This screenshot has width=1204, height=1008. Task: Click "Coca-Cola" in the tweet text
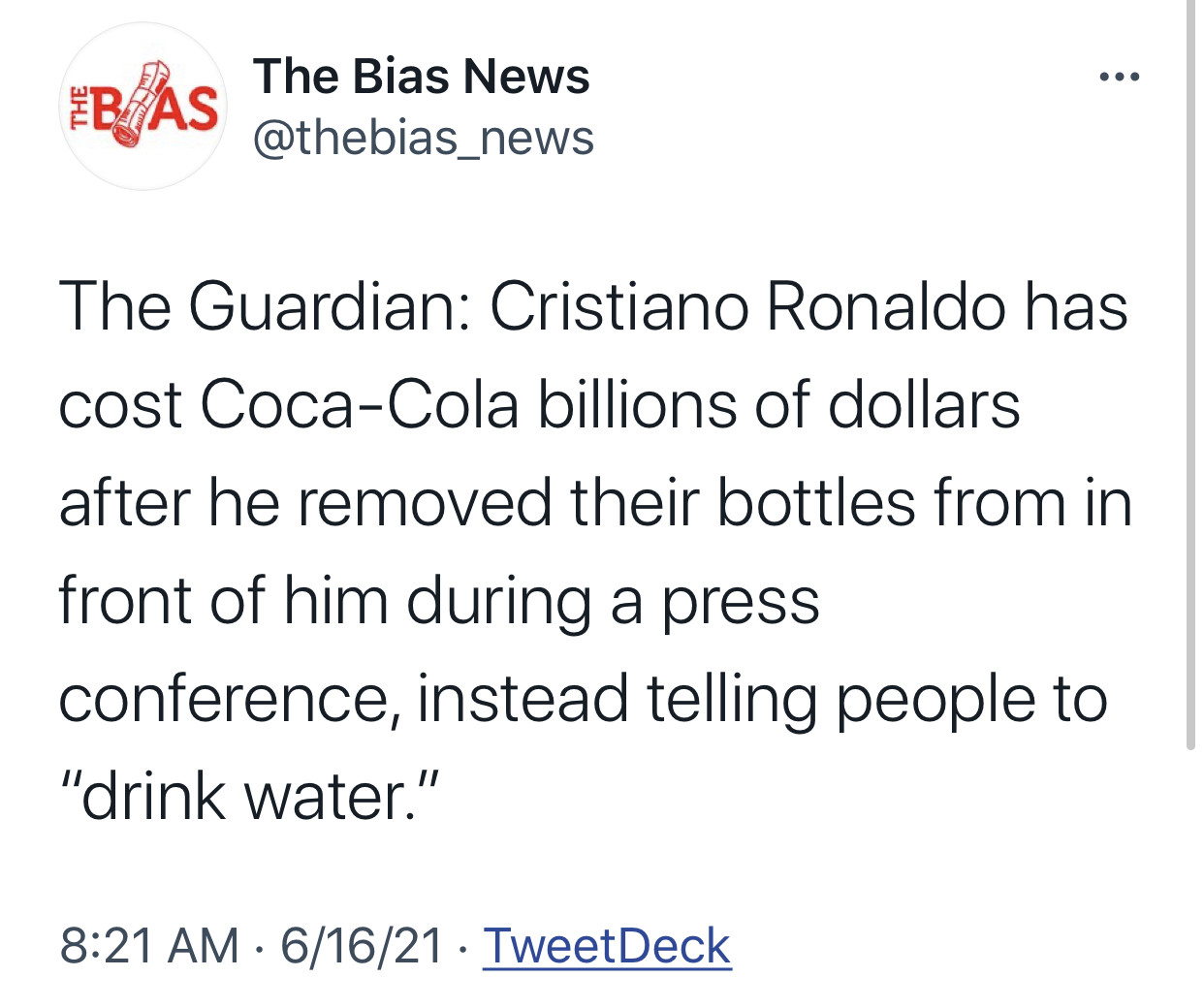click(x=360, y=405)
